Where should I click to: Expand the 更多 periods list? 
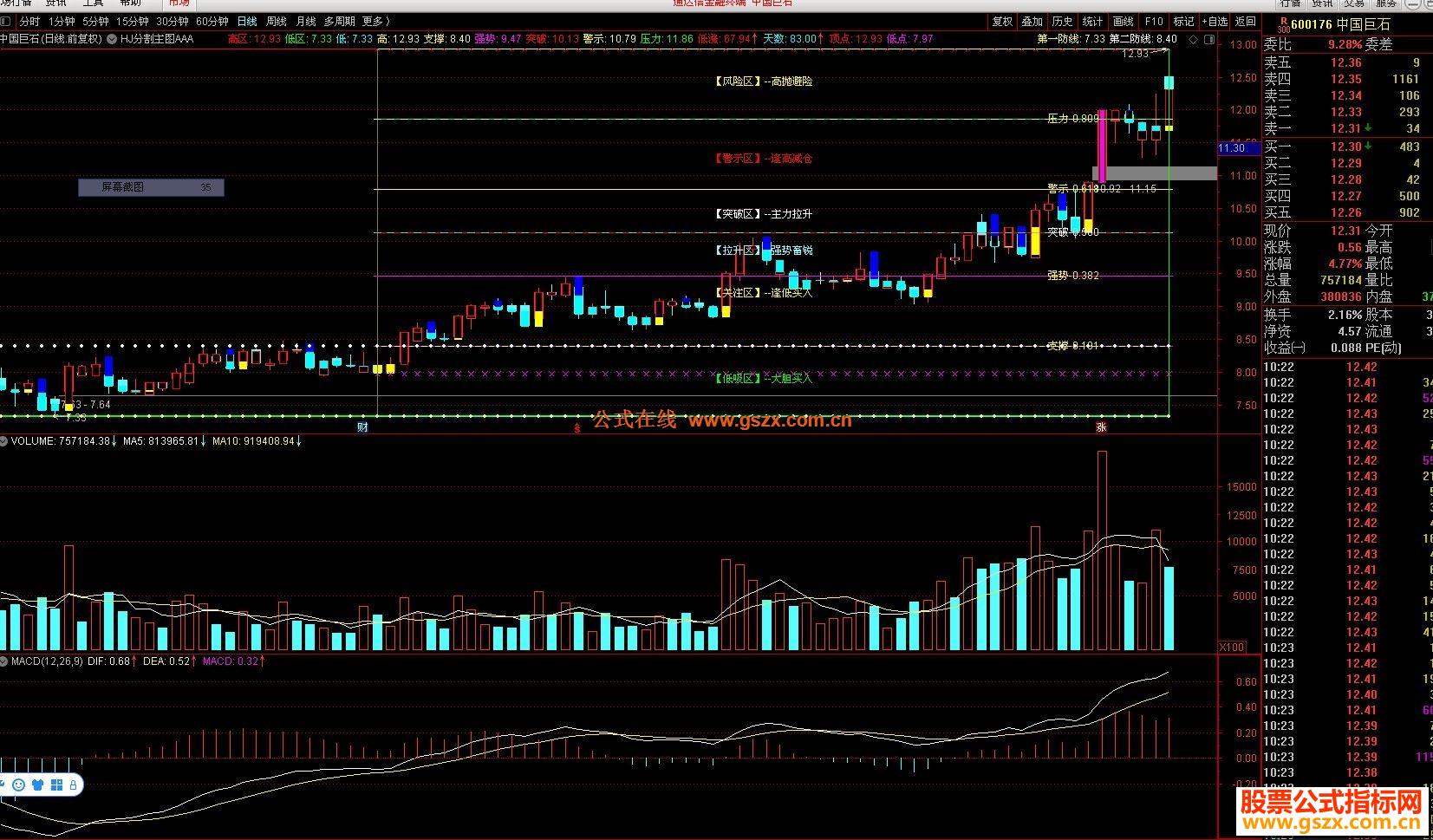coord(375,22)
